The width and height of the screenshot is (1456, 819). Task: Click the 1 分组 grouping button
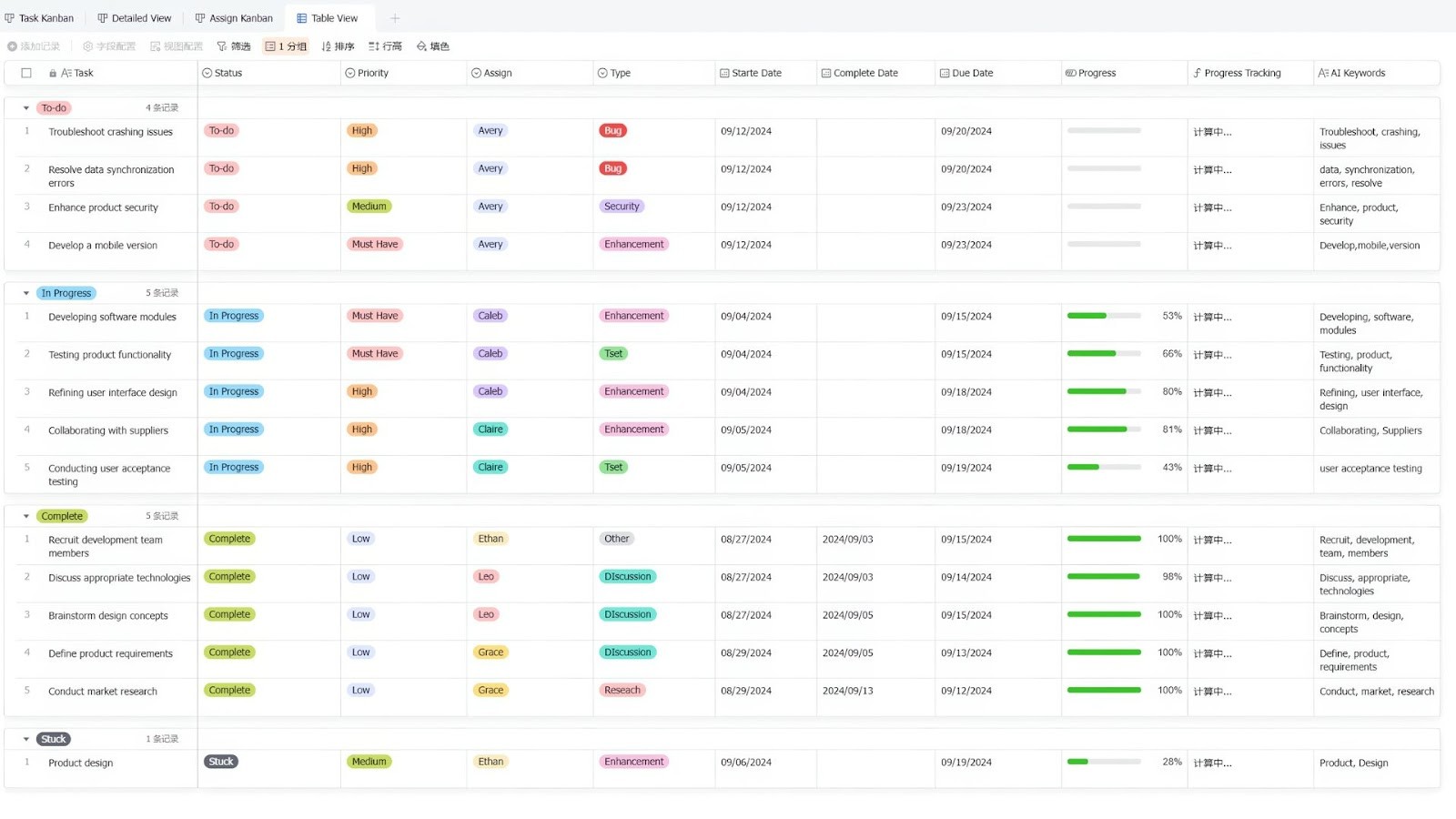(x=286, y=45)
